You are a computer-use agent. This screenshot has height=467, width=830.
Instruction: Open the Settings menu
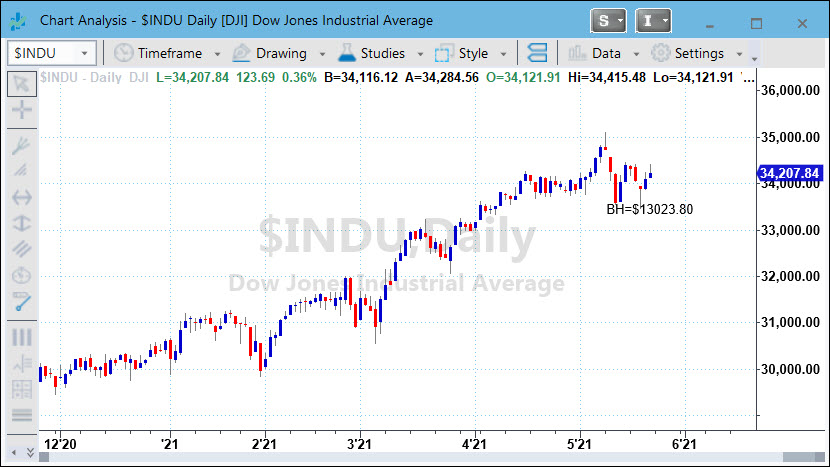click(699, 53)
